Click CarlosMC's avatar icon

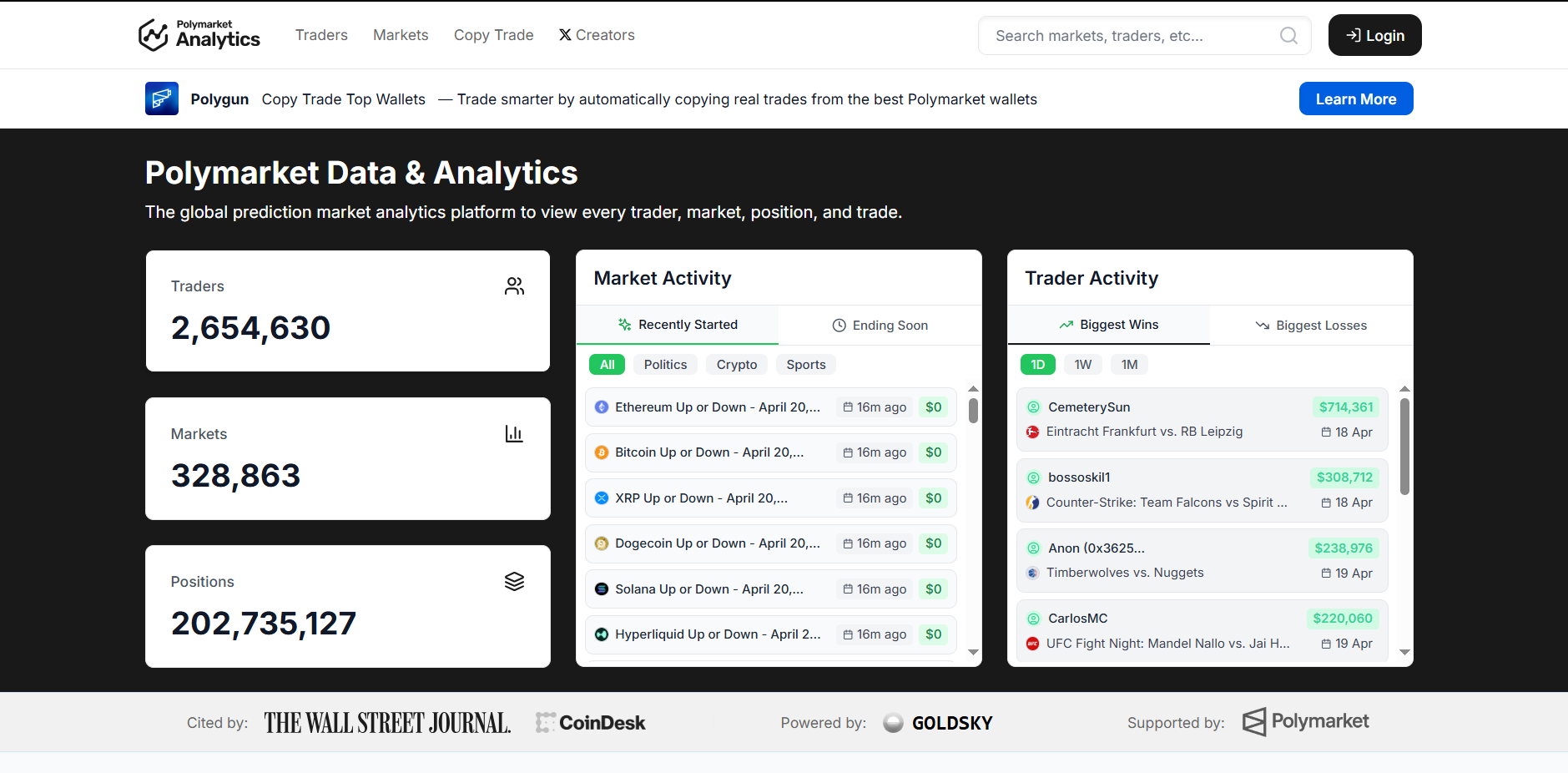(1033, 619)
